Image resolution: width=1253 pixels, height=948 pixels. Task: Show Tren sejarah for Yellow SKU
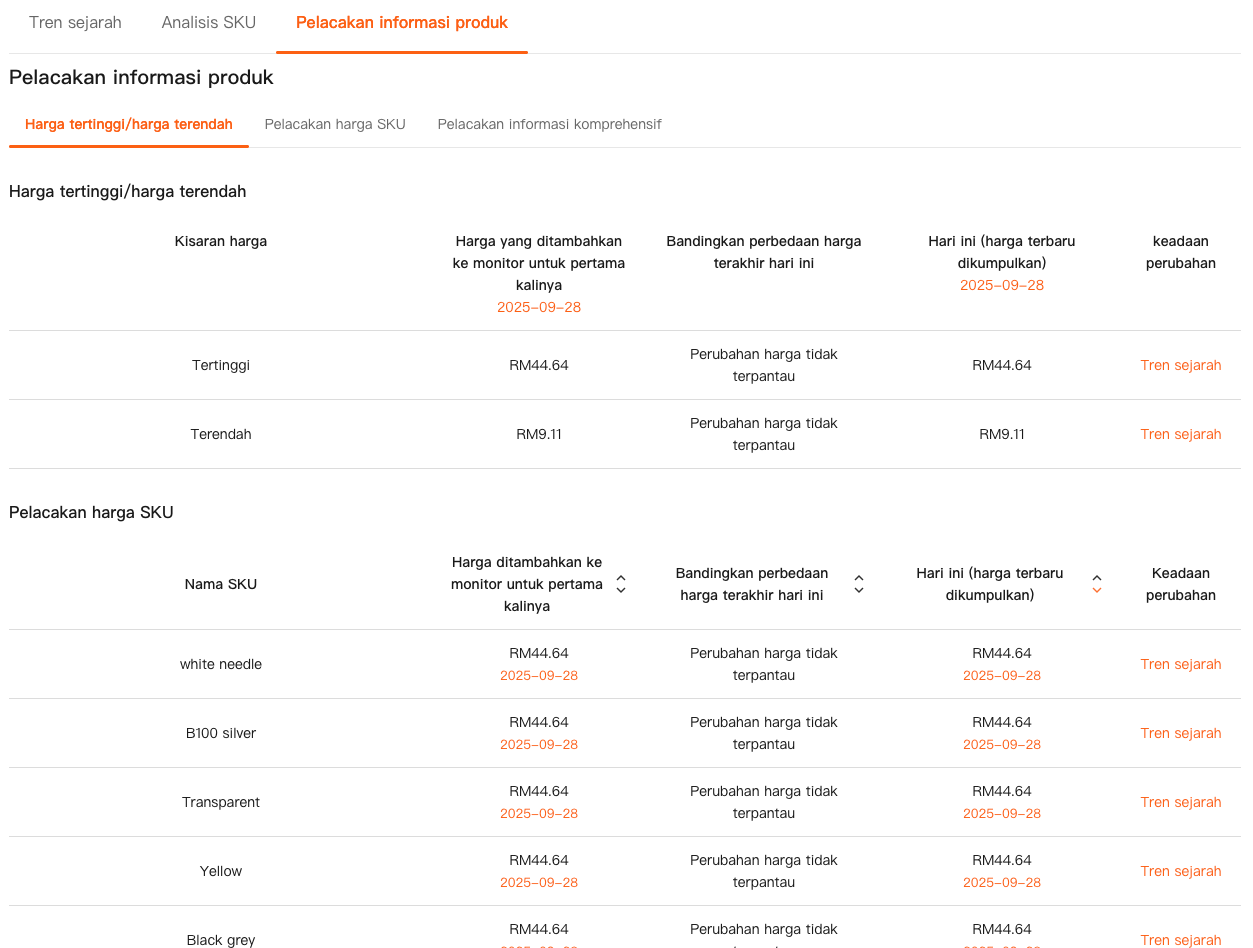pos(1180,871)
